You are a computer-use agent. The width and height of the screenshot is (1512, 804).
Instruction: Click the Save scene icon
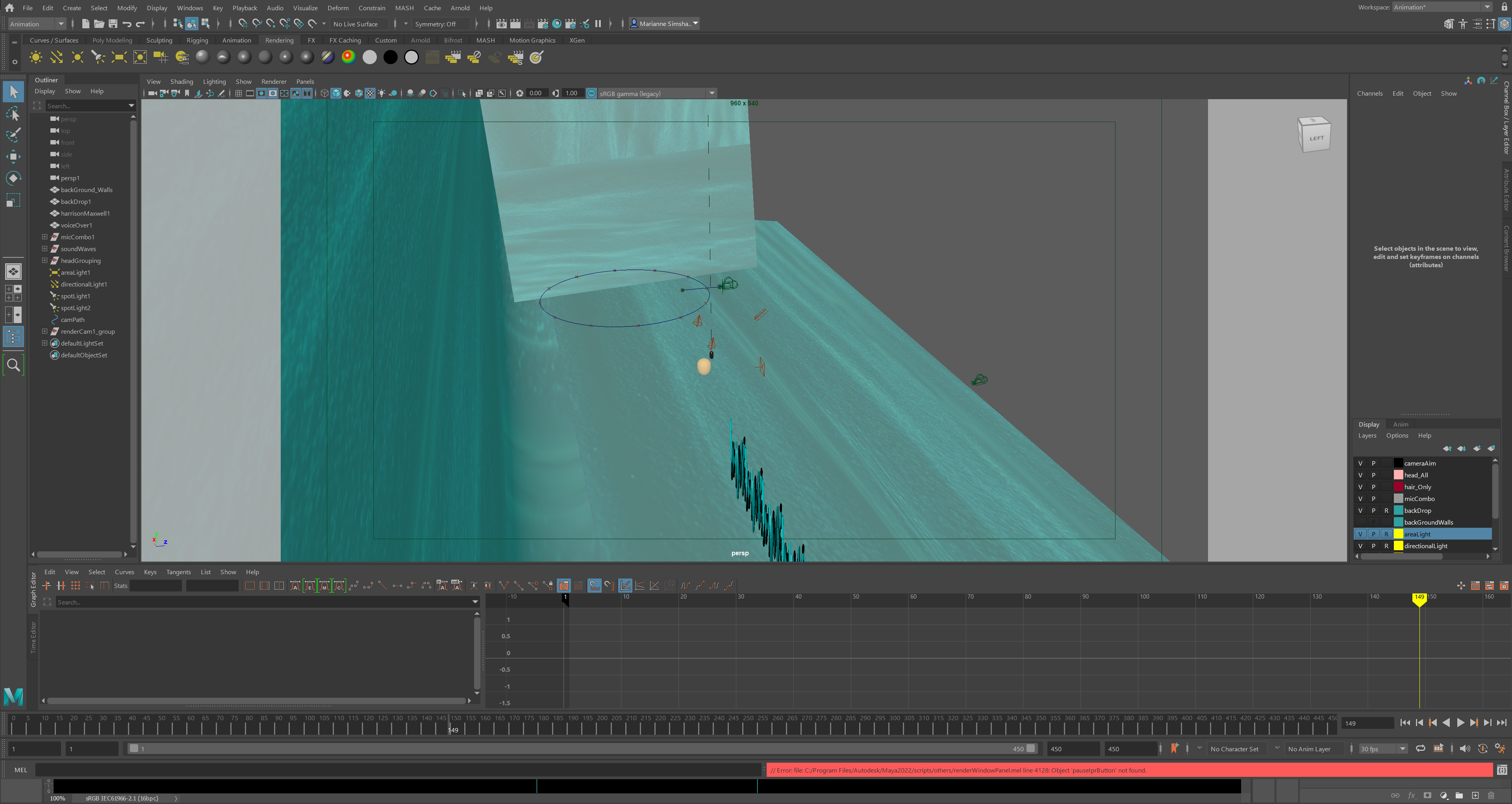113,24
